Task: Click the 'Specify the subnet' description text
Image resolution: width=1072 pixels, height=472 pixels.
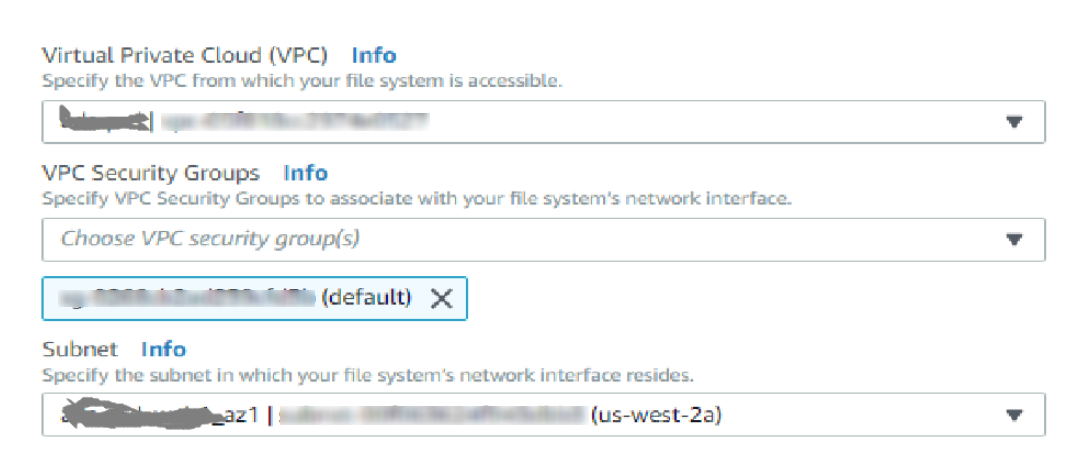Action: tap(367, 375)
